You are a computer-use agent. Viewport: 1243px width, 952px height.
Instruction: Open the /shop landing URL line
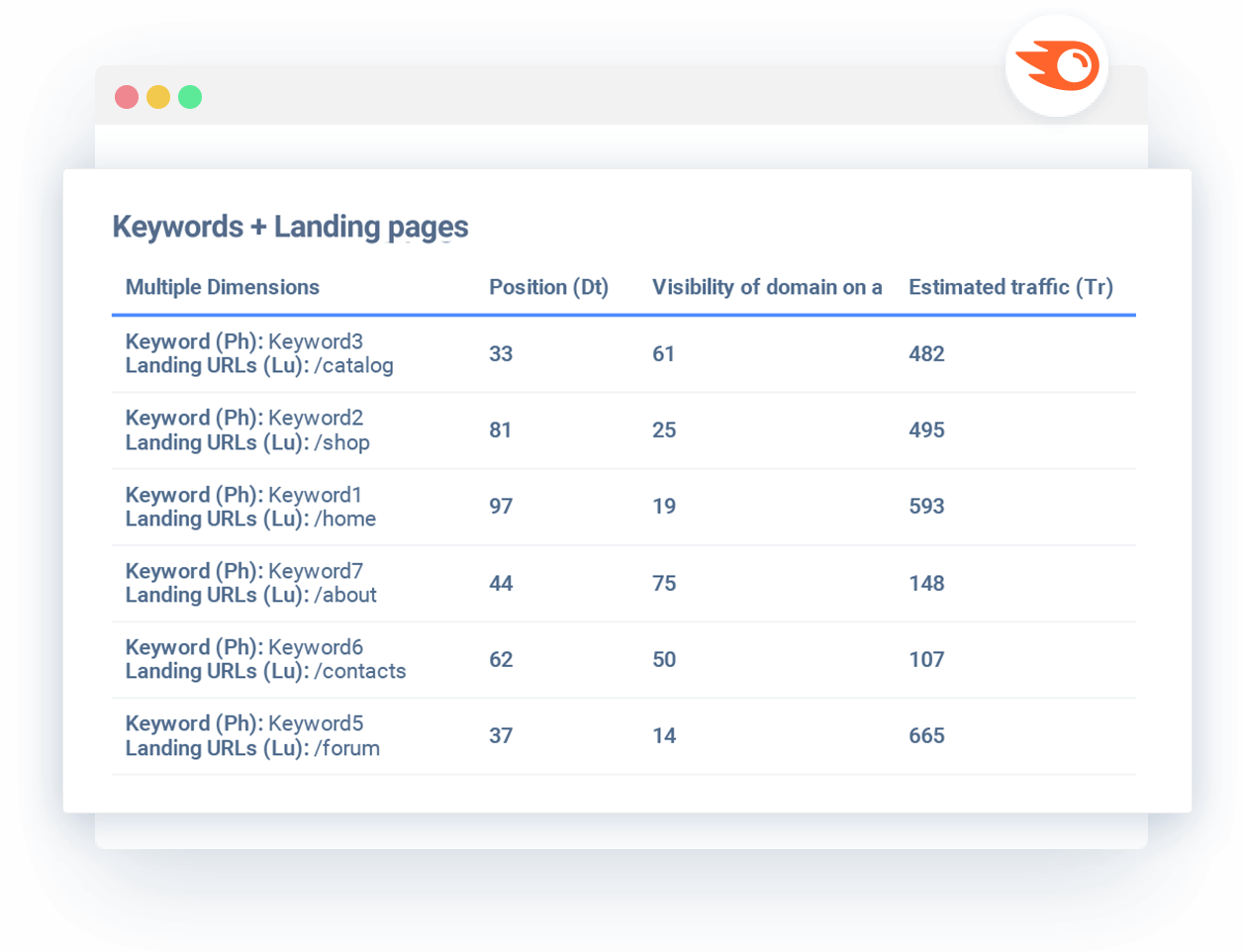pyautogui.click(x=247, y=442)
